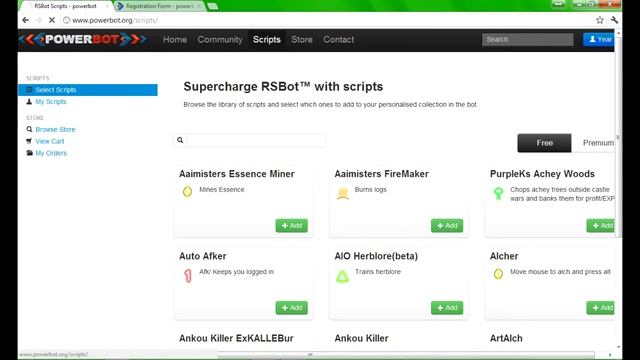Click the PurpleKs Achey Woods script icon
The image size is (640, 360).
498,193
